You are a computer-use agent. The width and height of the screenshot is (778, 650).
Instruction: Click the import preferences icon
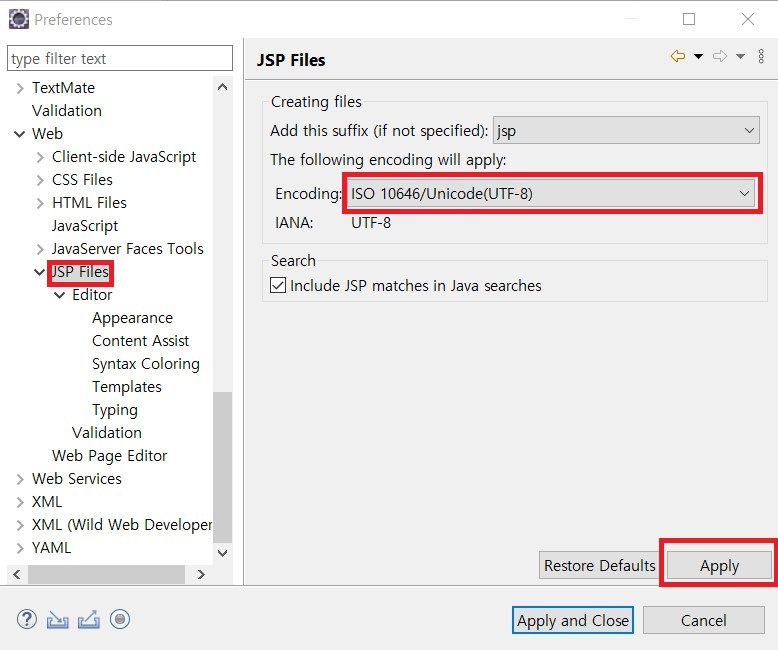point(58,619)
